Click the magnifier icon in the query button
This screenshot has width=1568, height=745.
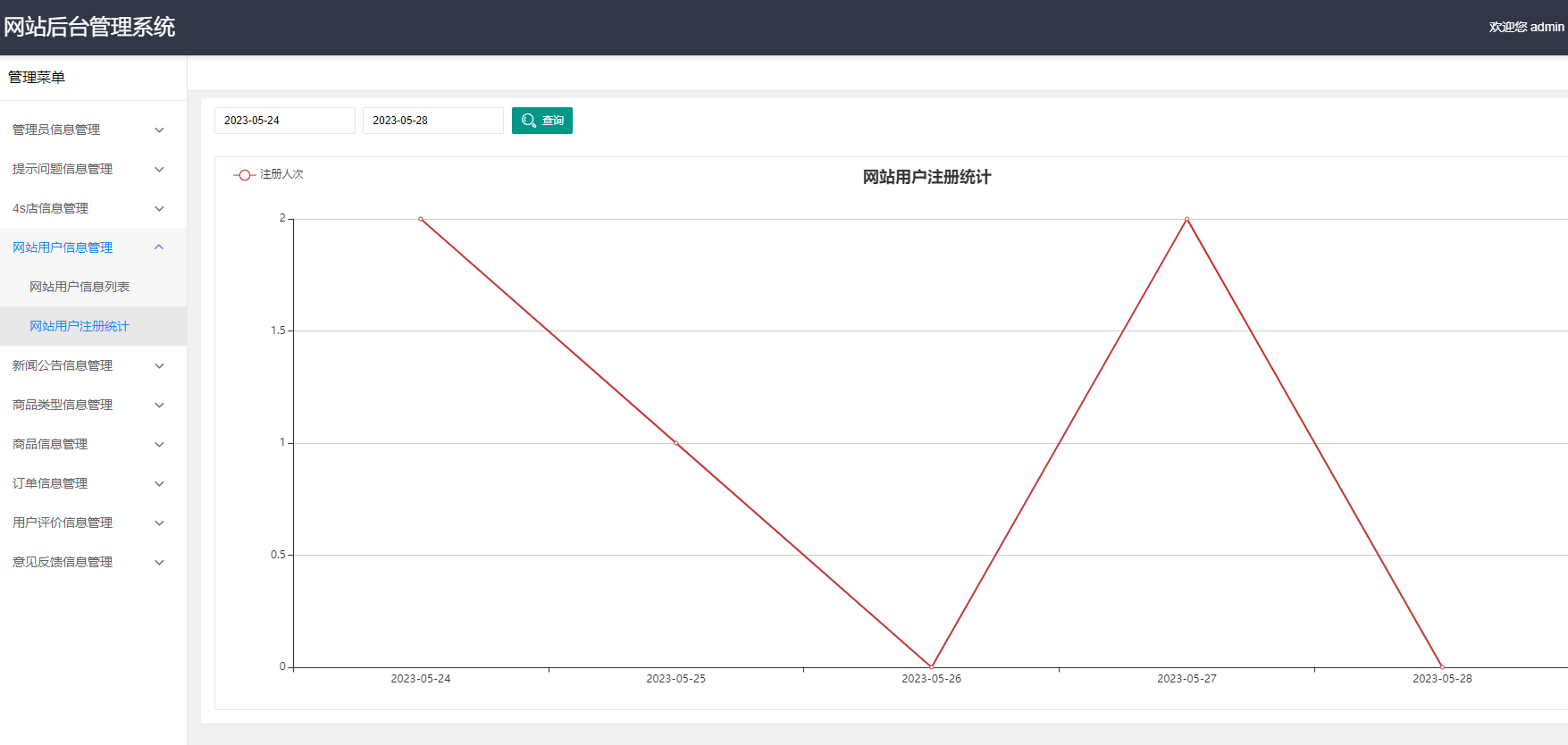(x=529, y=121)
